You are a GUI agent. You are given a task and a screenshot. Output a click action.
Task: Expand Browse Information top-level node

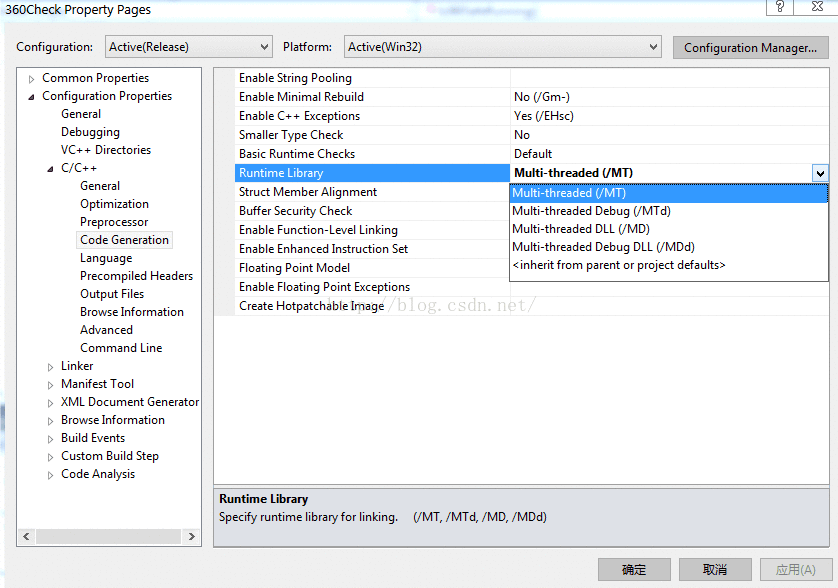pos(50,421)
